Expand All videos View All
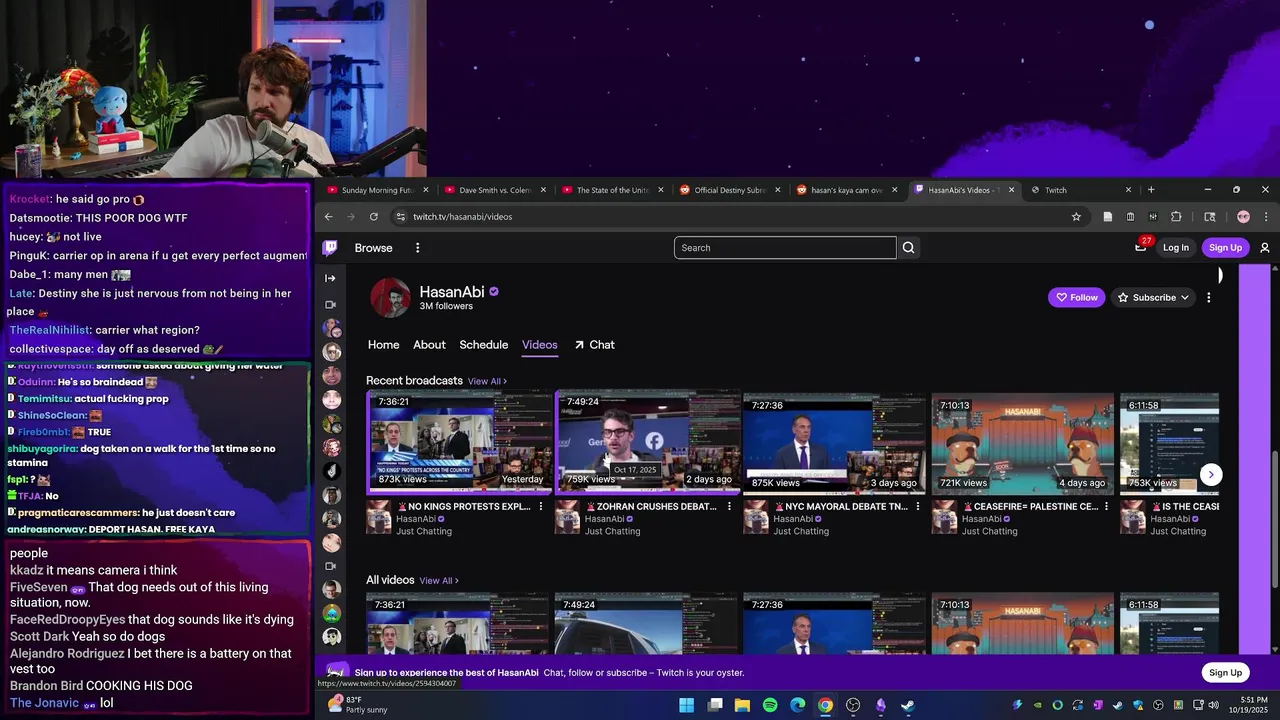 tap(439, 580)
